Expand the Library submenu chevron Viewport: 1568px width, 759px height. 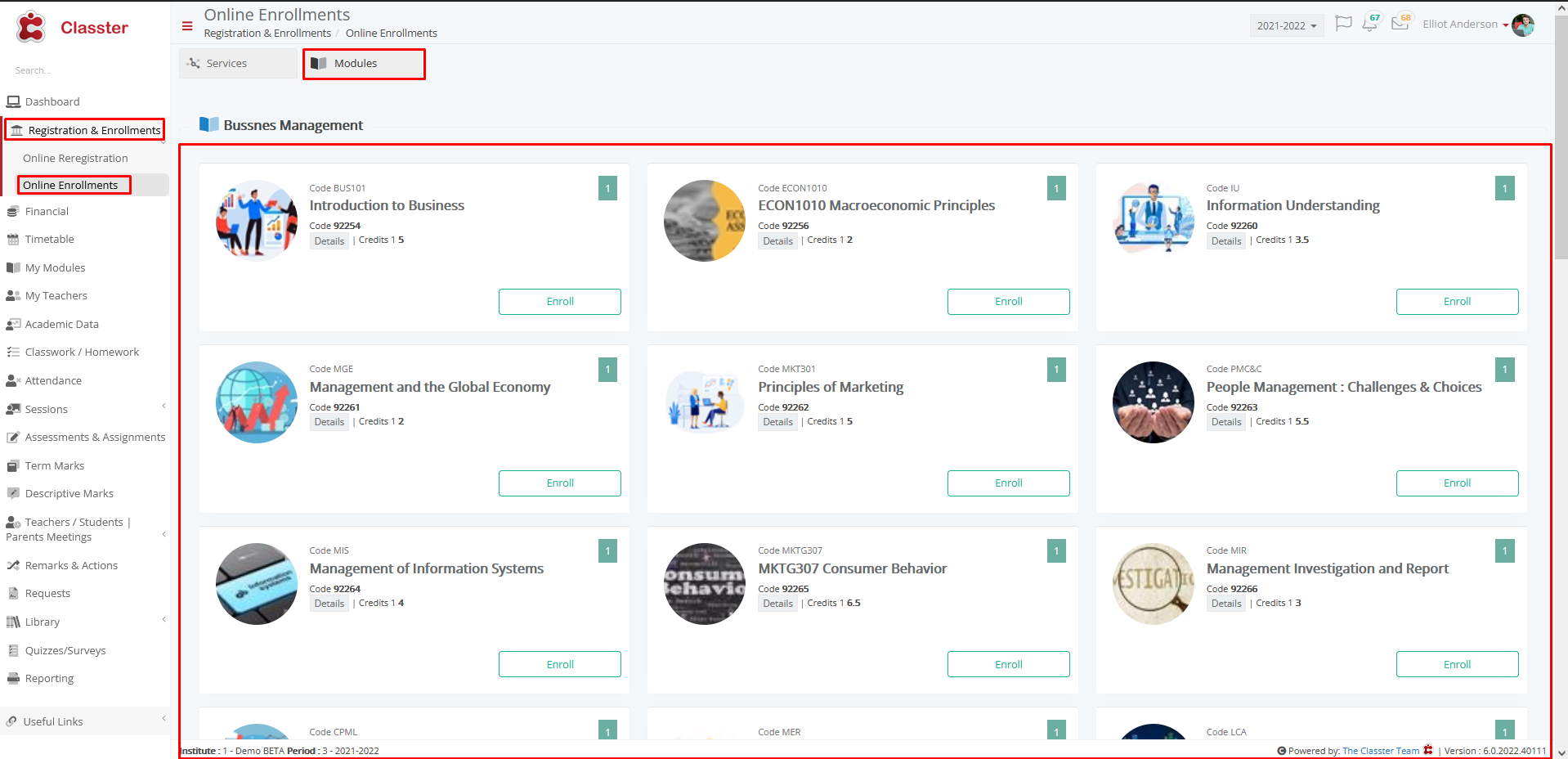pos(164,619)
